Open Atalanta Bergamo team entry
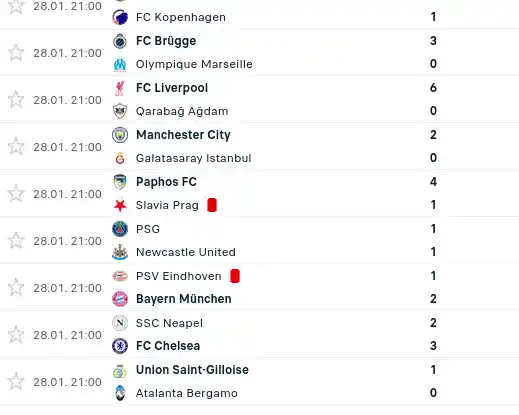This screenshot has width=519, height=415. click(x=187, y=393)
